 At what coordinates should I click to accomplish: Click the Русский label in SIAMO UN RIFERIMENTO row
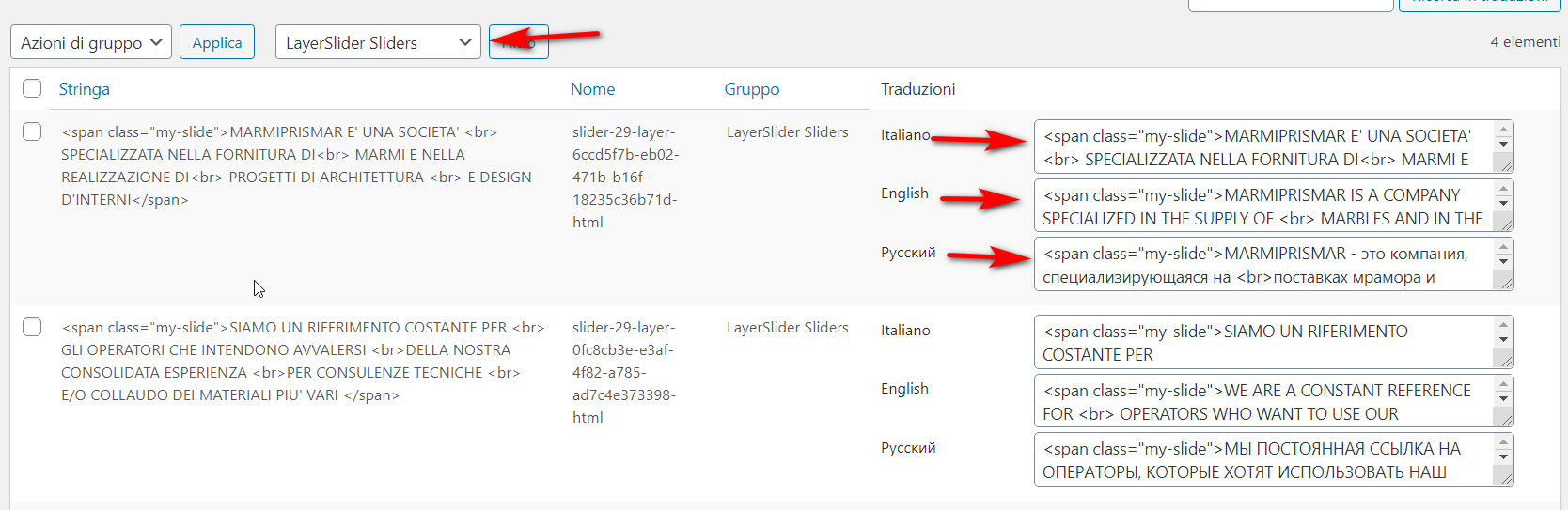908,448
